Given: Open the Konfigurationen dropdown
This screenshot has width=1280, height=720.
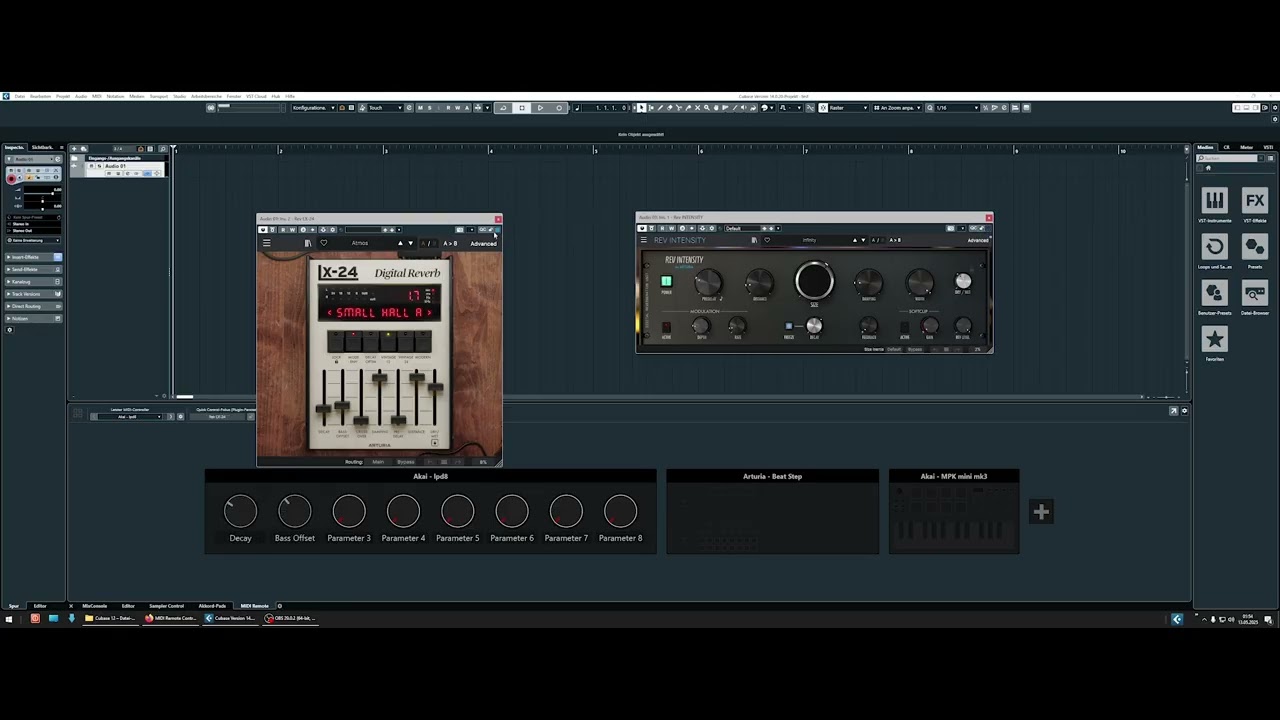Looking at the screenshot, I should (313, 107).
